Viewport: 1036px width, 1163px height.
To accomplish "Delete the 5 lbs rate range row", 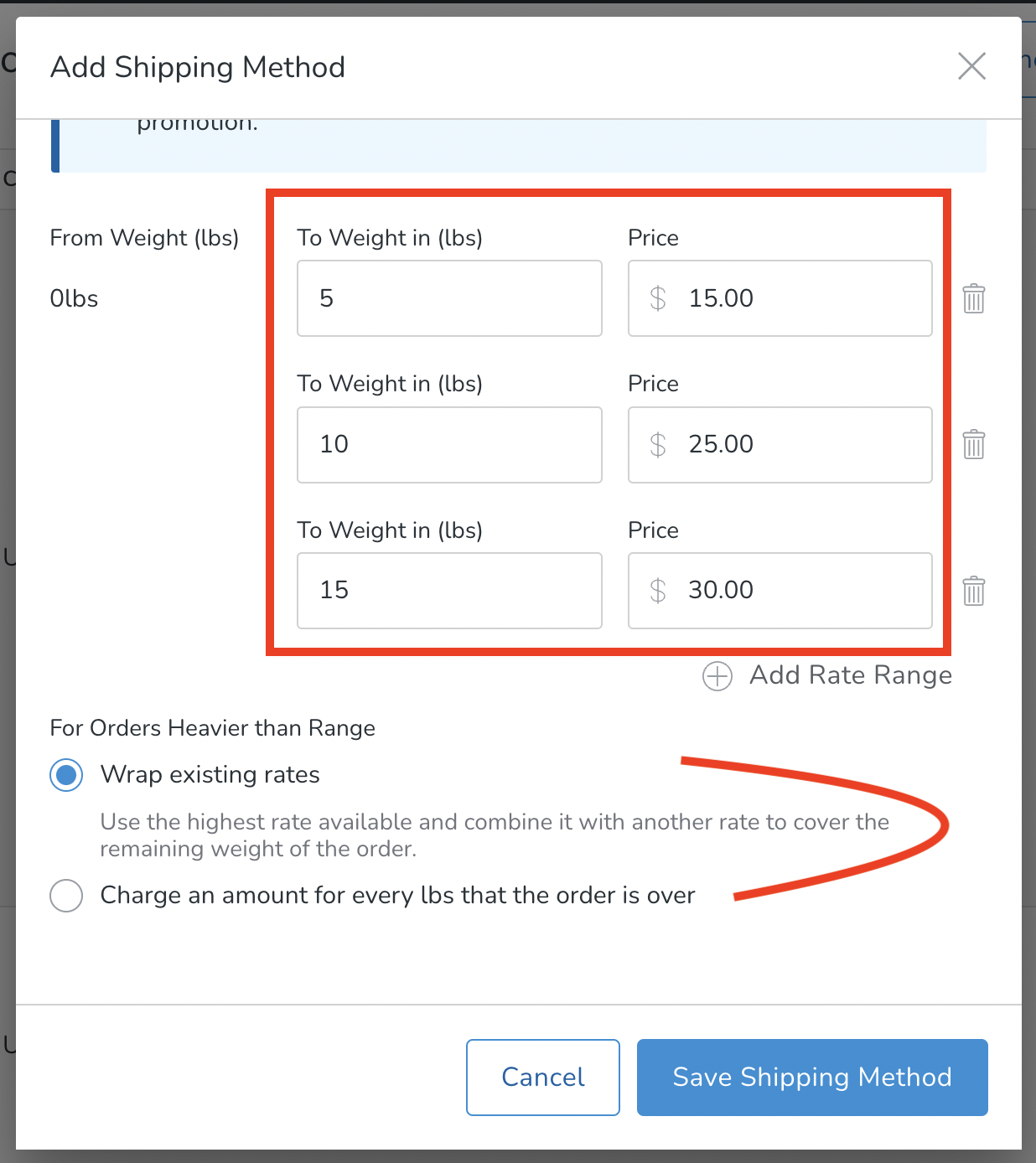I will click(973, 298).
